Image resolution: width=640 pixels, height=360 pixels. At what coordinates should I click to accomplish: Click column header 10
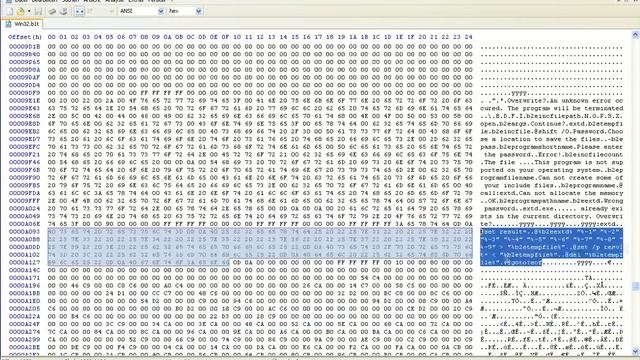237,37
